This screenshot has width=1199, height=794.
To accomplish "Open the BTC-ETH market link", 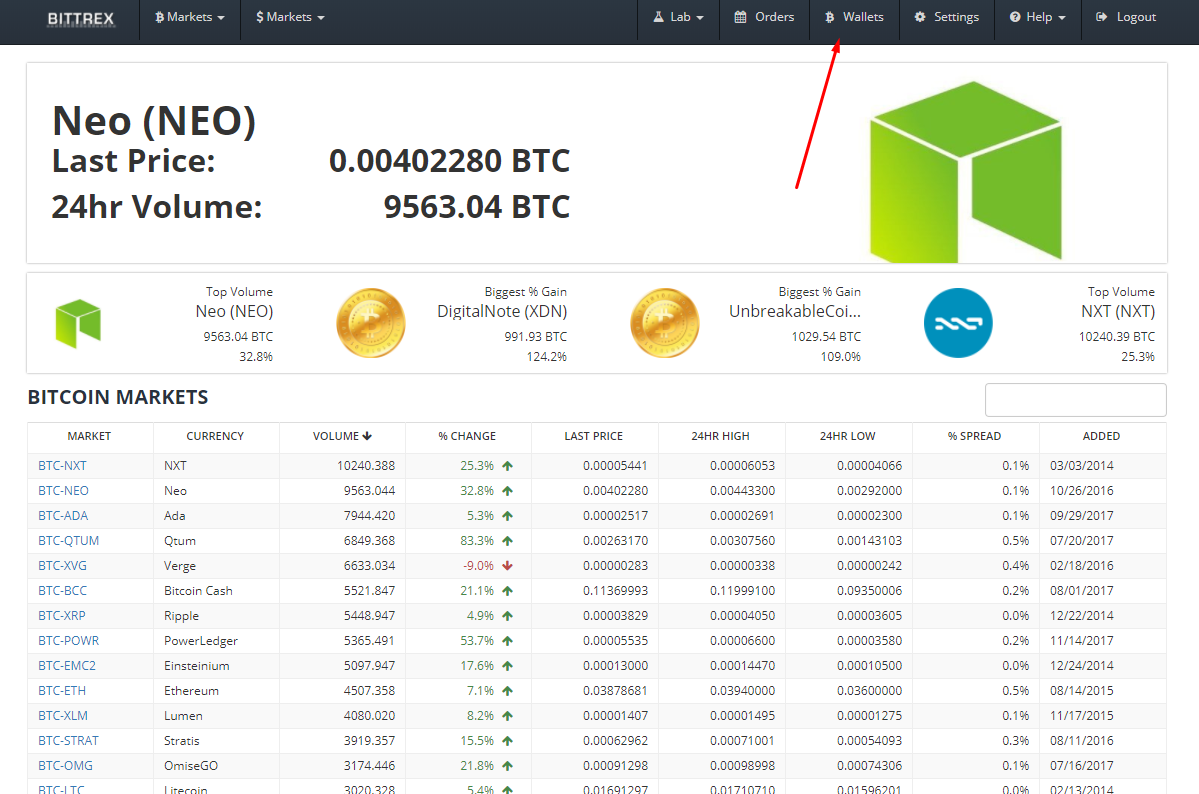I will (62, 691).
